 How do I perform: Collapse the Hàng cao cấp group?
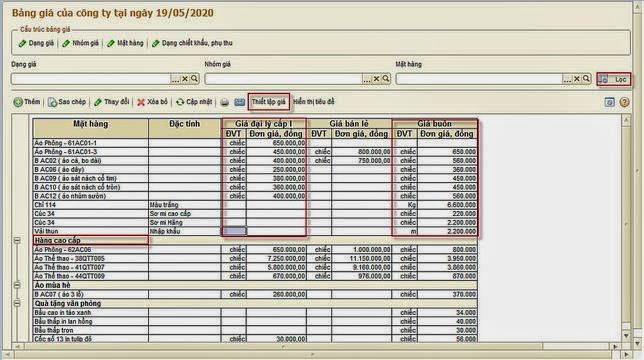[17, 241]
